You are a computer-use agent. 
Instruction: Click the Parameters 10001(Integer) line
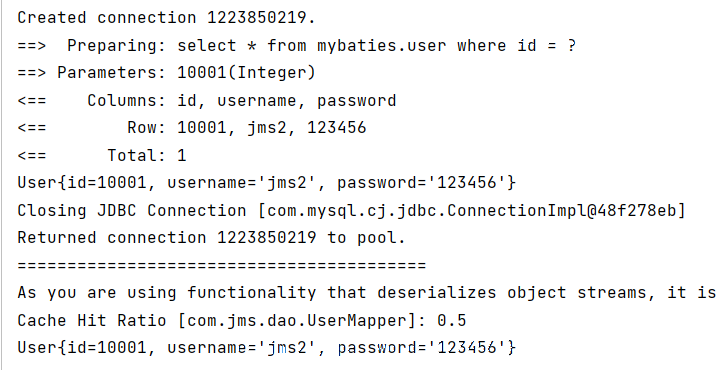pos(166,73)
